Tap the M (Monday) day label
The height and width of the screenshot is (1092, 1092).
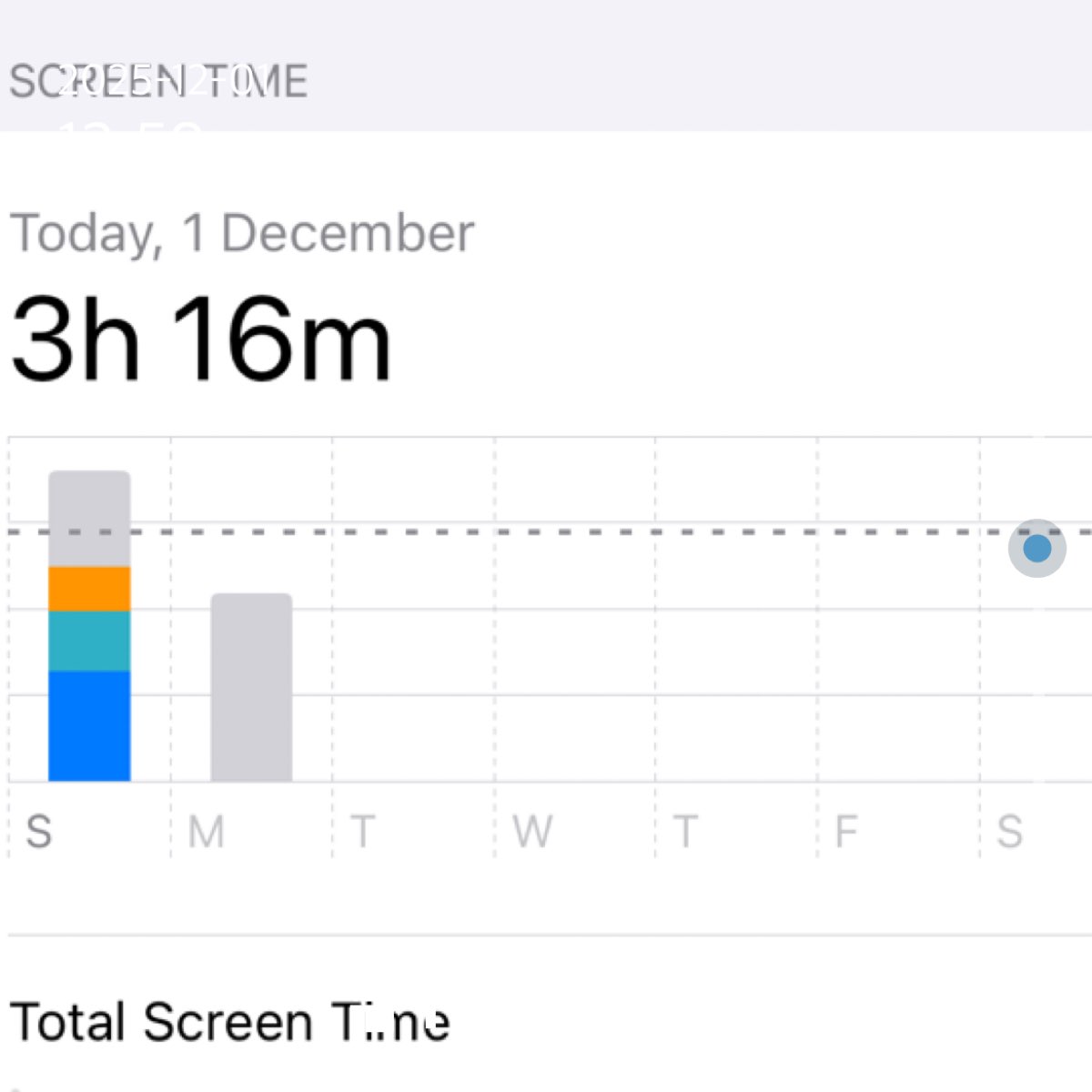click(206, 832)
